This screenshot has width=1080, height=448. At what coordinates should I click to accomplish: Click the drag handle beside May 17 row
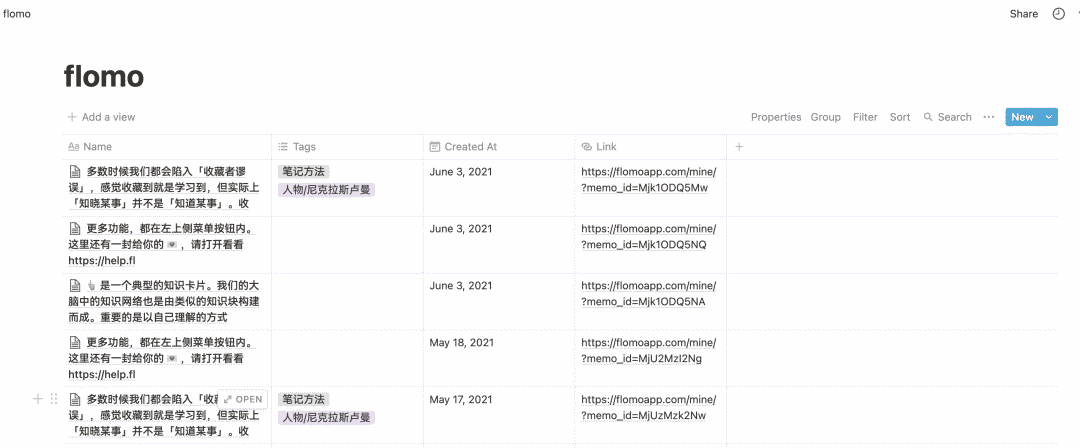point(54,399)
